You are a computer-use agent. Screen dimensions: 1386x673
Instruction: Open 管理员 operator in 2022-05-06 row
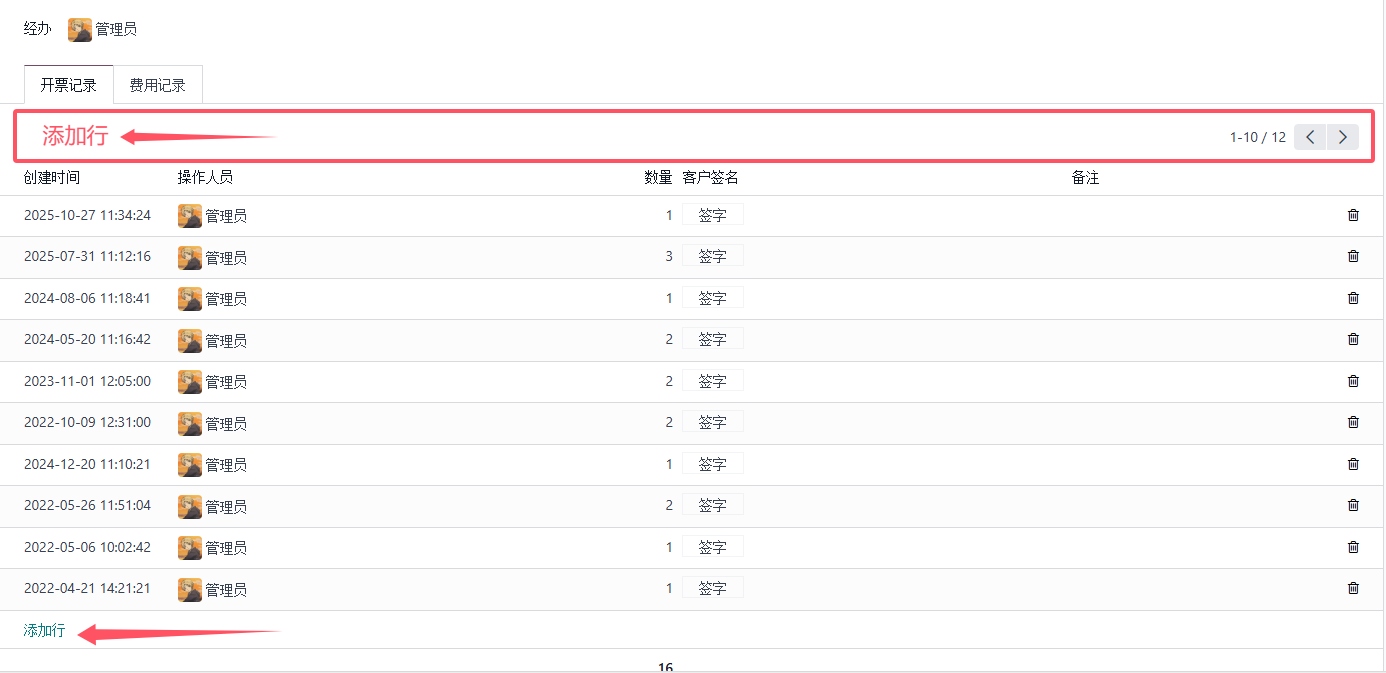point(225,548)
